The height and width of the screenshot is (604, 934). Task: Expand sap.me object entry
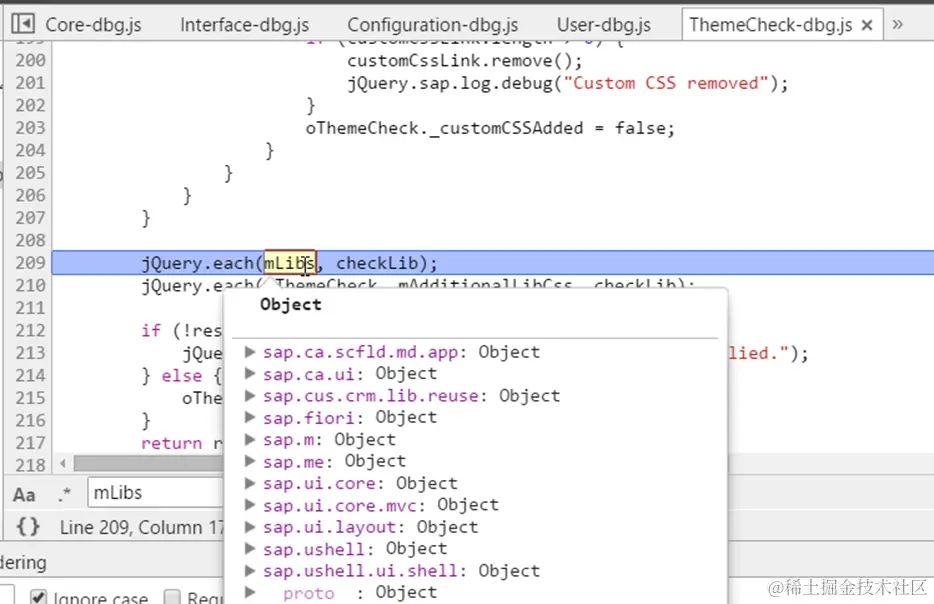250,461
